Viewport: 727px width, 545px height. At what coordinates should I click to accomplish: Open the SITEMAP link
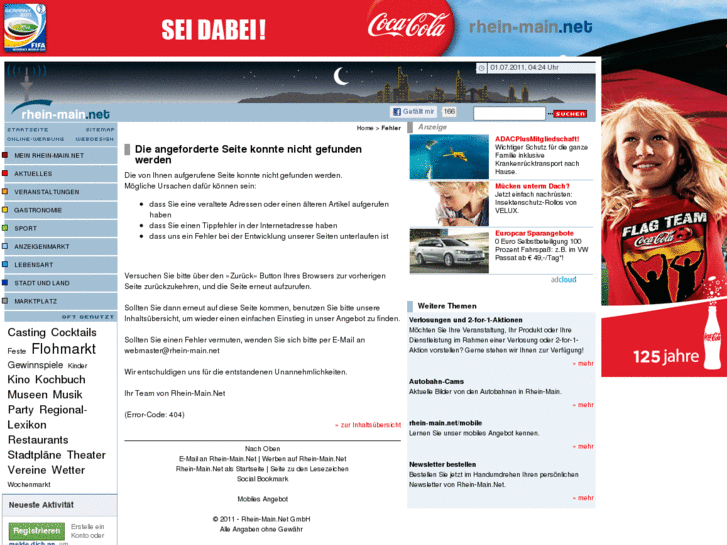(100, 129)
